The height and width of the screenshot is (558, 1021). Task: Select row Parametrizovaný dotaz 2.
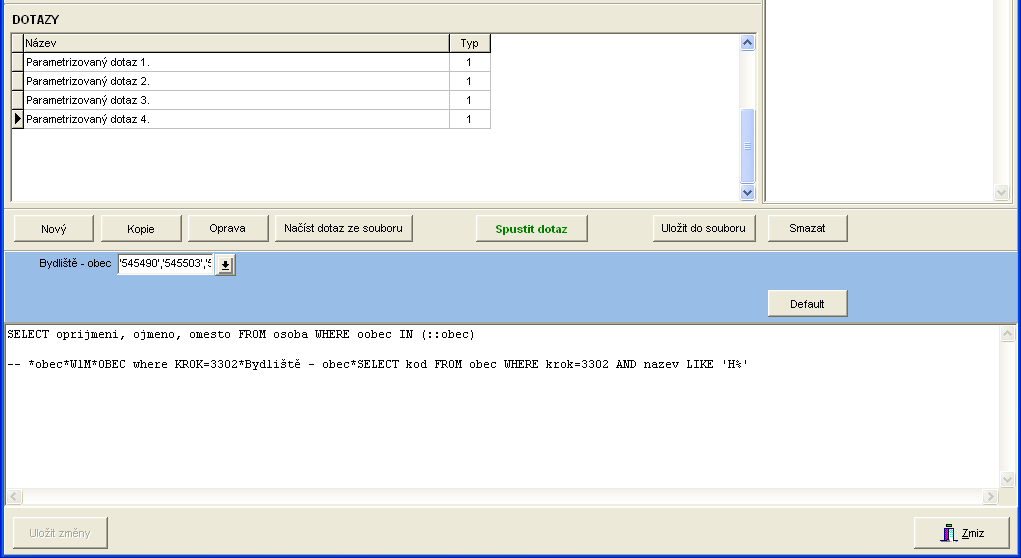click(236, 81)
